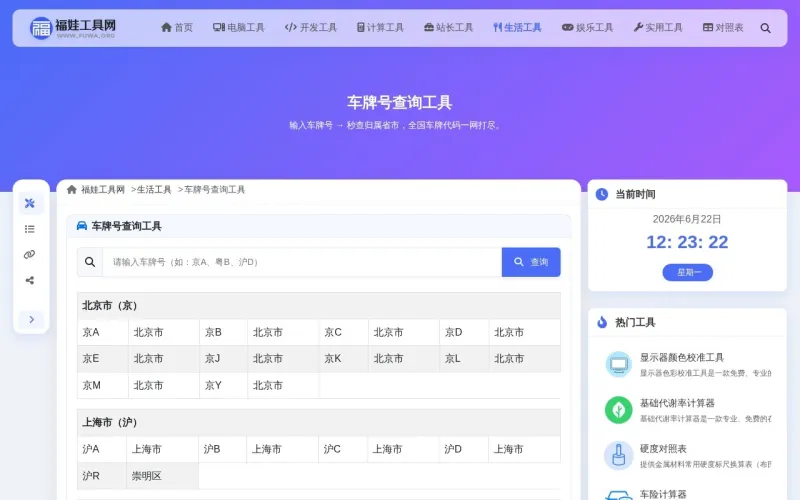Screen dimensions: 800x500
Task: Click the 星期一 weekday badge
Action: (x=687, y=272)
